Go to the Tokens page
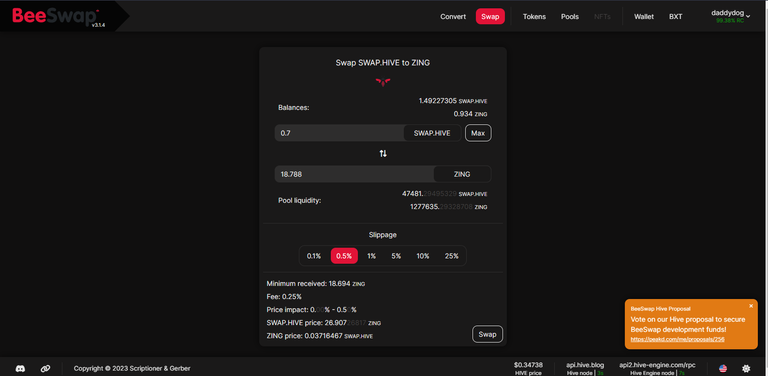The width and height of the screenshot is (768, 376). click(534, 17)
